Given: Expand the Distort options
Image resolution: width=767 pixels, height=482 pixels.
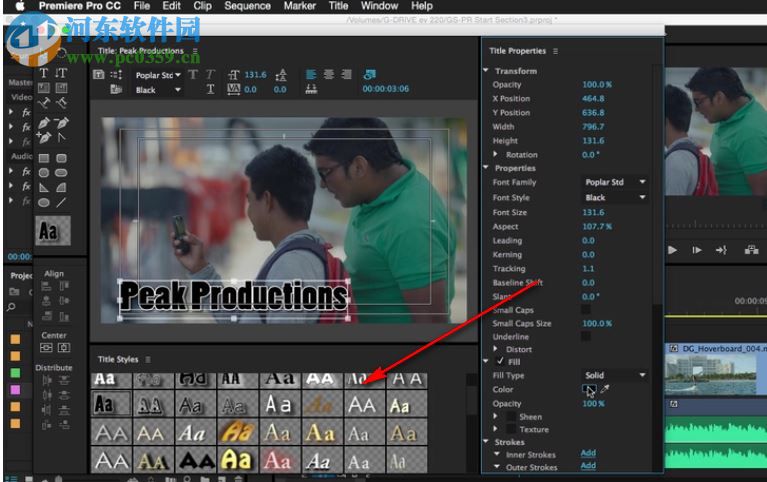Looking at the screenshot, I should click(x=496, y=349).
